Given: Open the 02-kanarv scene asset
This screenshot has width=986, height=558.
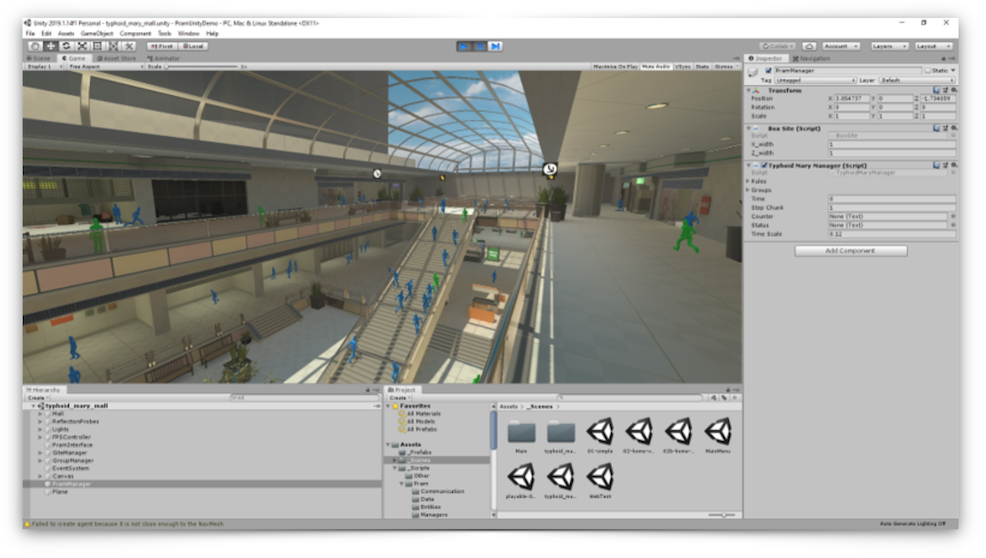Looking at the screenshot, I should click(639, 436).
